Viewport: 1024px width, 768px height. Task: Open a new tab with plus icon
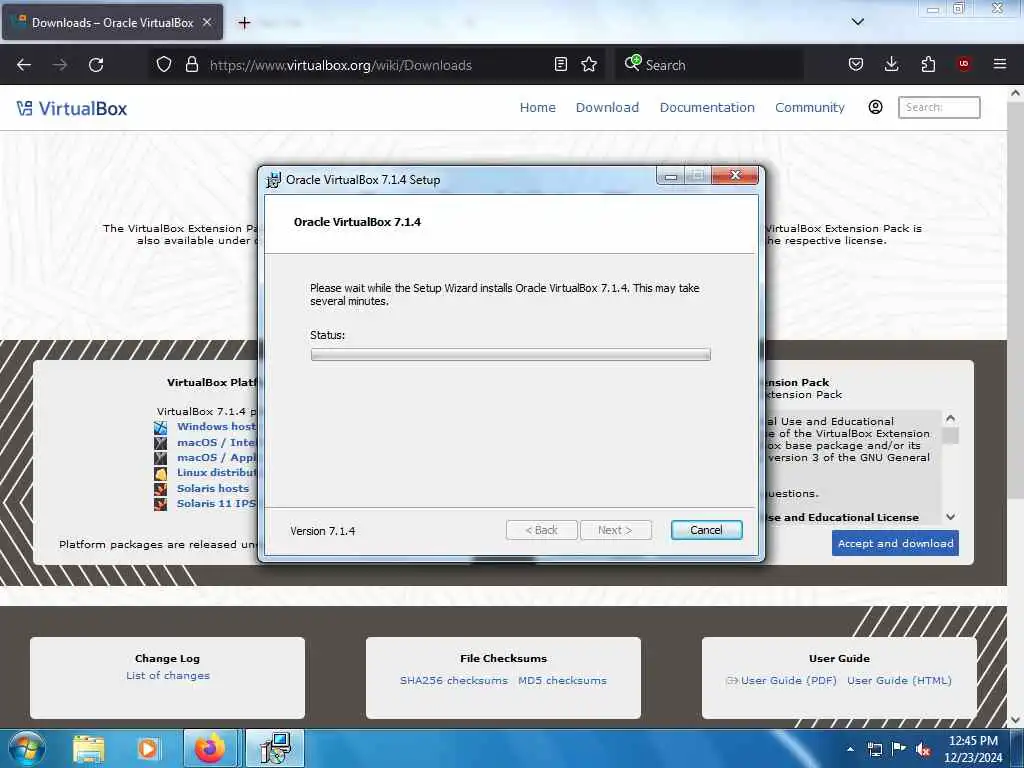244,23
